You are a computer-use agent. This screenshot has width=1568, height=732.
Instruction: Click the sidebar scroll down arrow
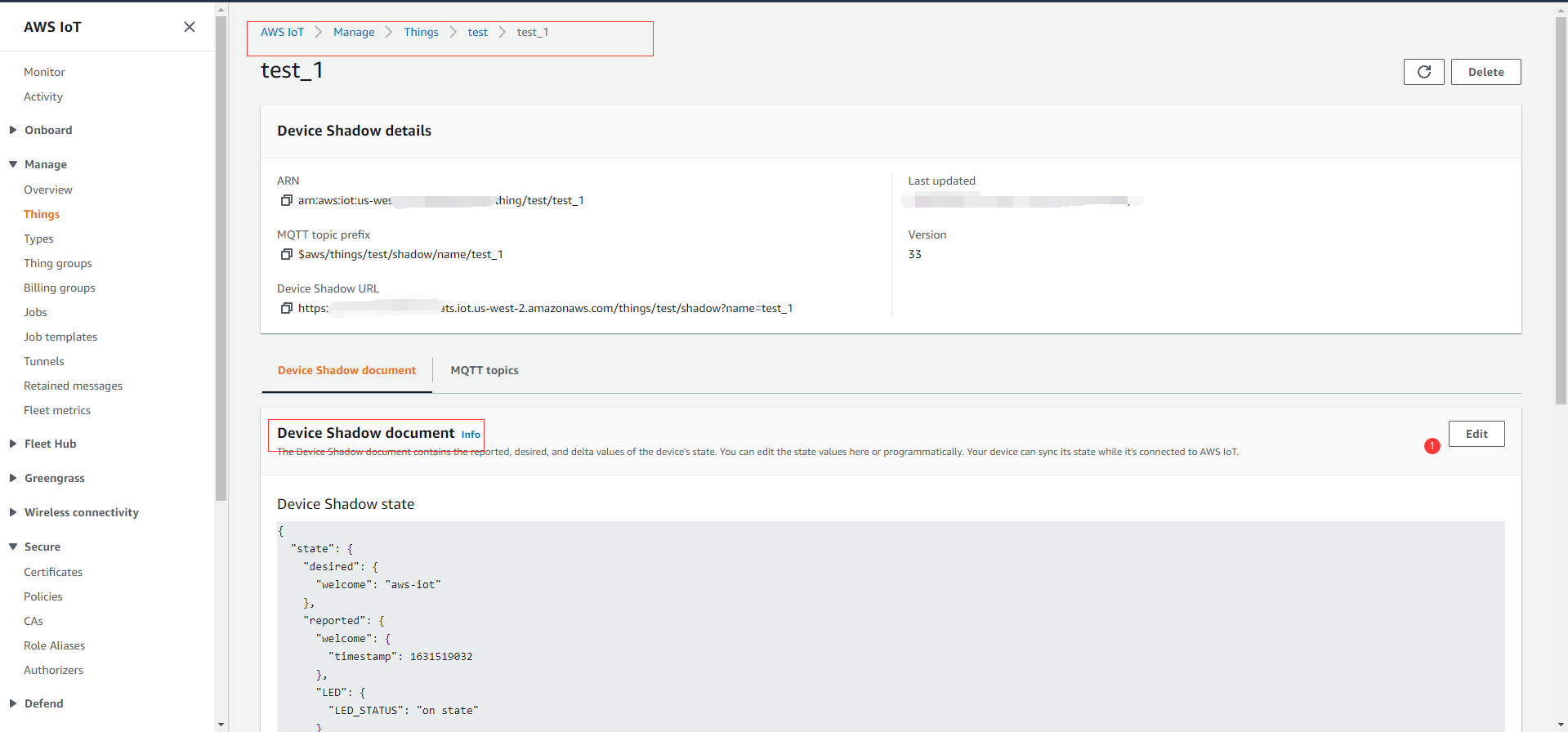pos(221,725)
